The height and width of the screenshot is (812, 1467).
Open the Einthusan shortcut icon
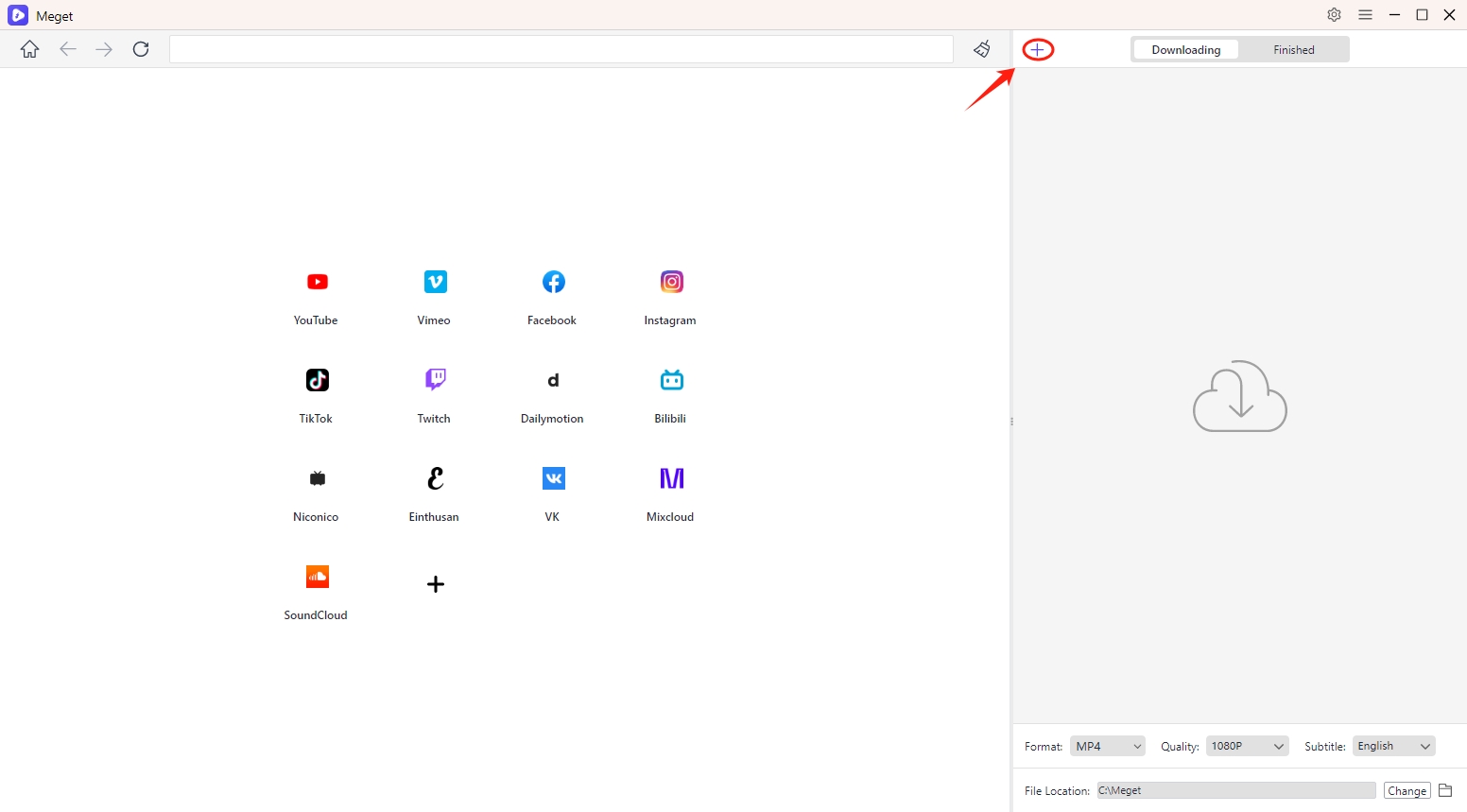click(436, 478)
